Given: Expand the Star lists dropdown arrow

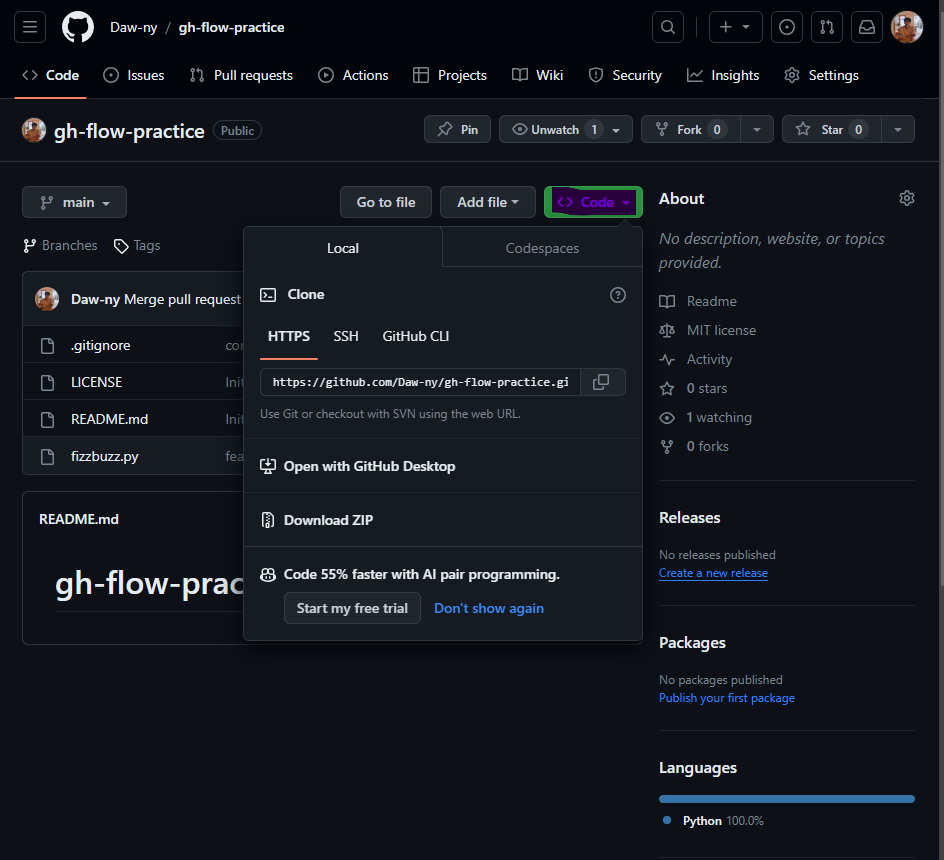Looking at the screenshot, I should [898, 129].
